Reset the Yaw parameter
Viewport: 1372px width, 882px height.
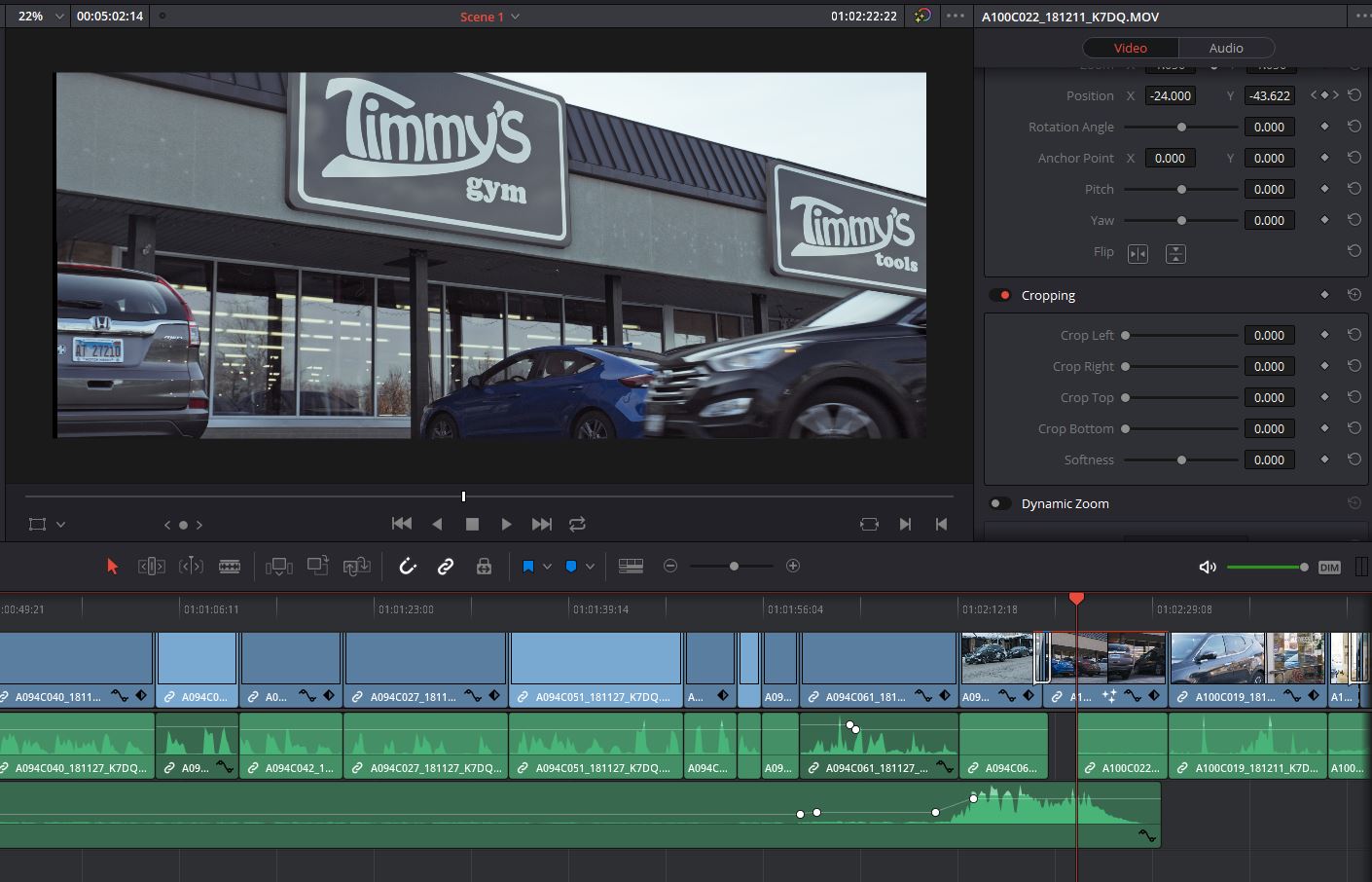coord(1354,220)
